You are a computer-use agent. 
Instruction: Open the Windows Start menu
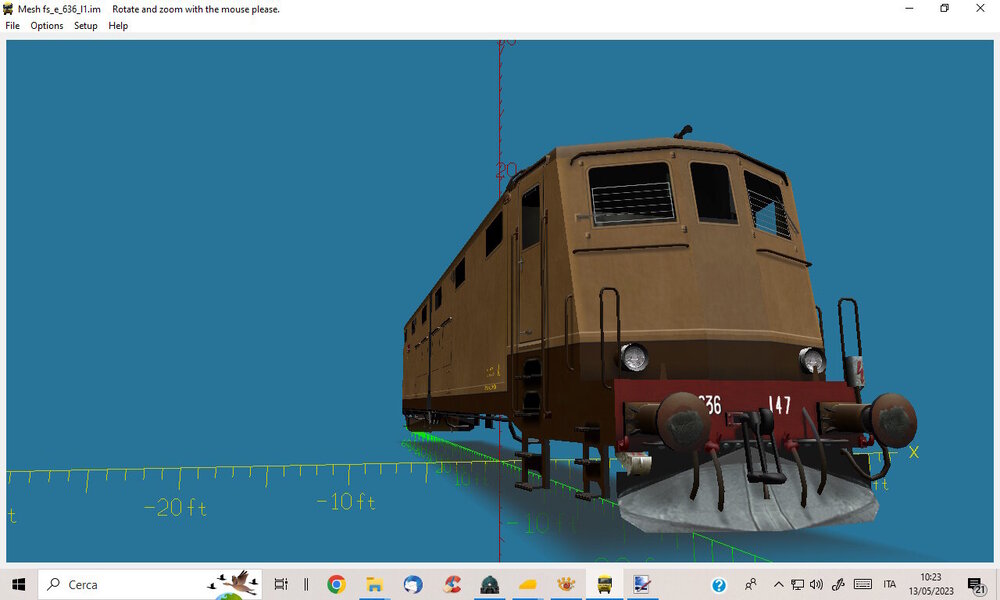pyautogui.click(x=18, y=584)
